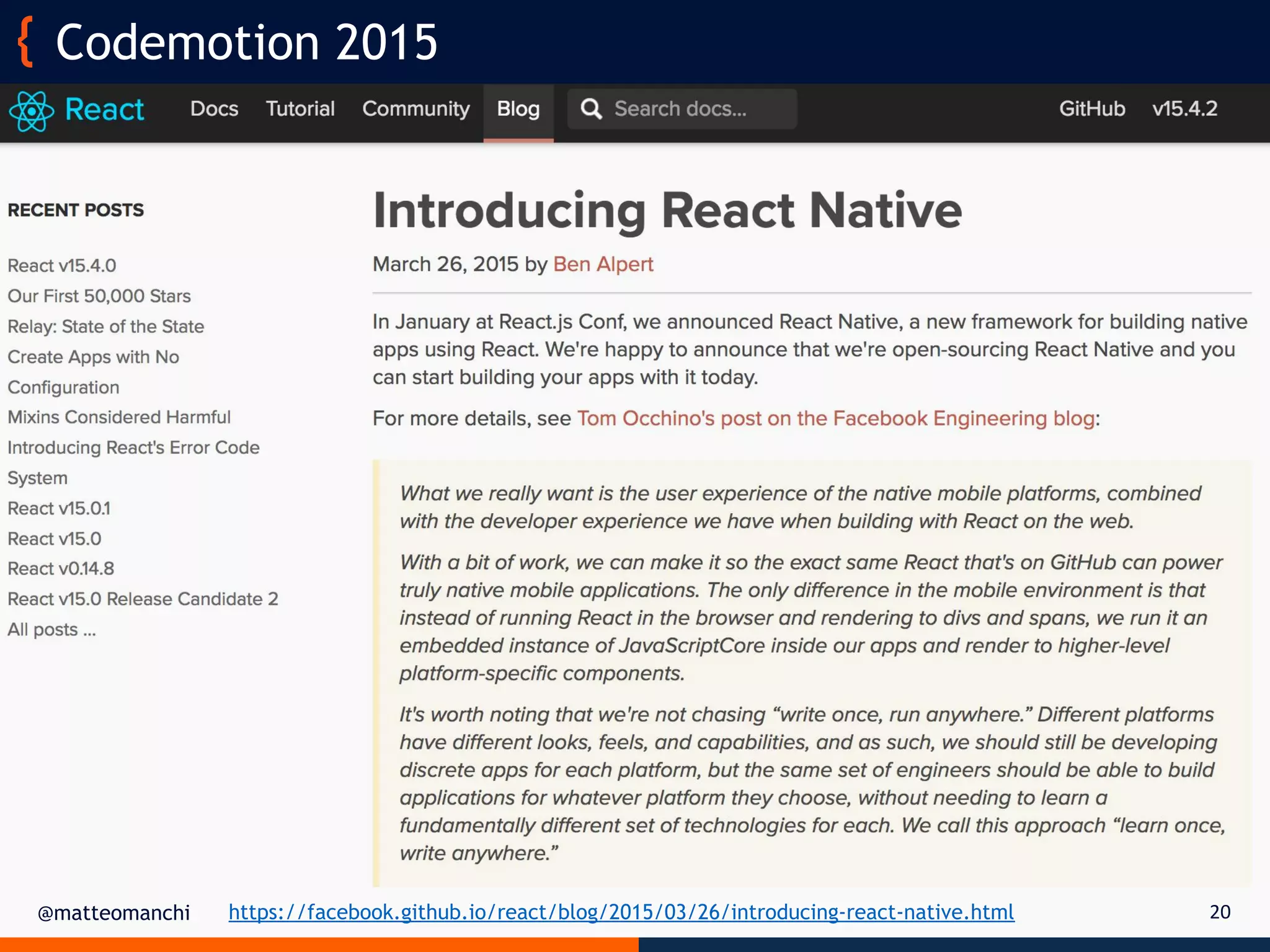
Task: Open React v15.0 Release Candidate 2 post
Action: click(x=143, y=599)
